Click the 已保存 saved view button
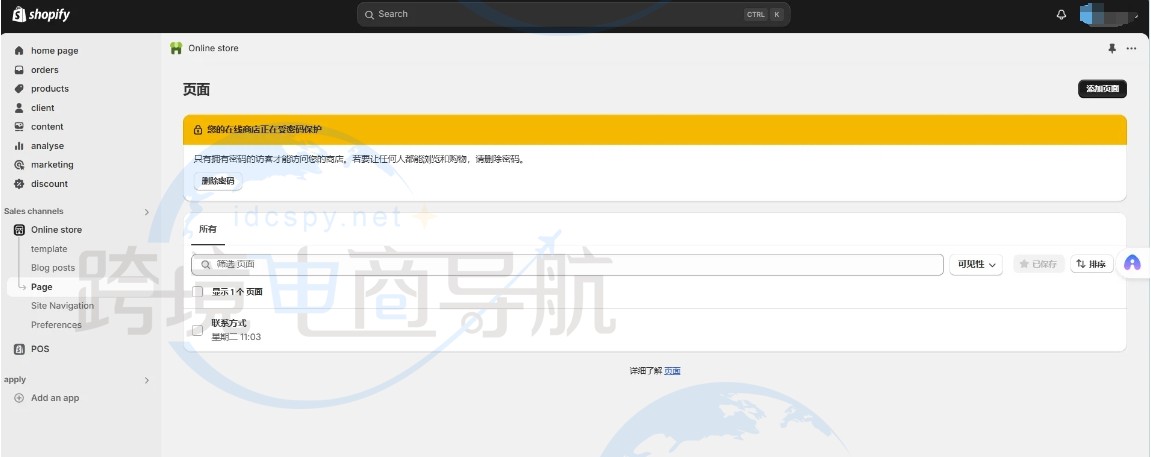1151x457 pixels. [1039, 264]
